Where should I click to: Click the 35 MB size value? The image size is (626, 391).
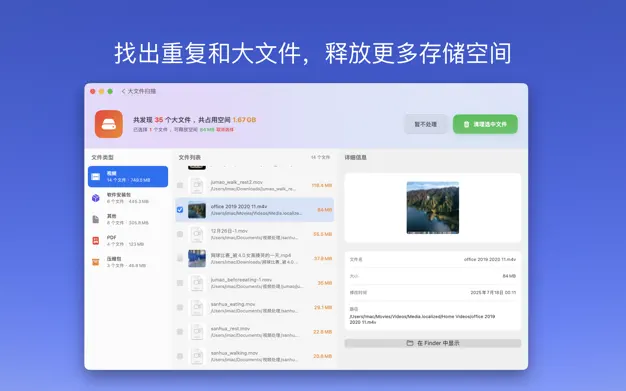(325, 283)
